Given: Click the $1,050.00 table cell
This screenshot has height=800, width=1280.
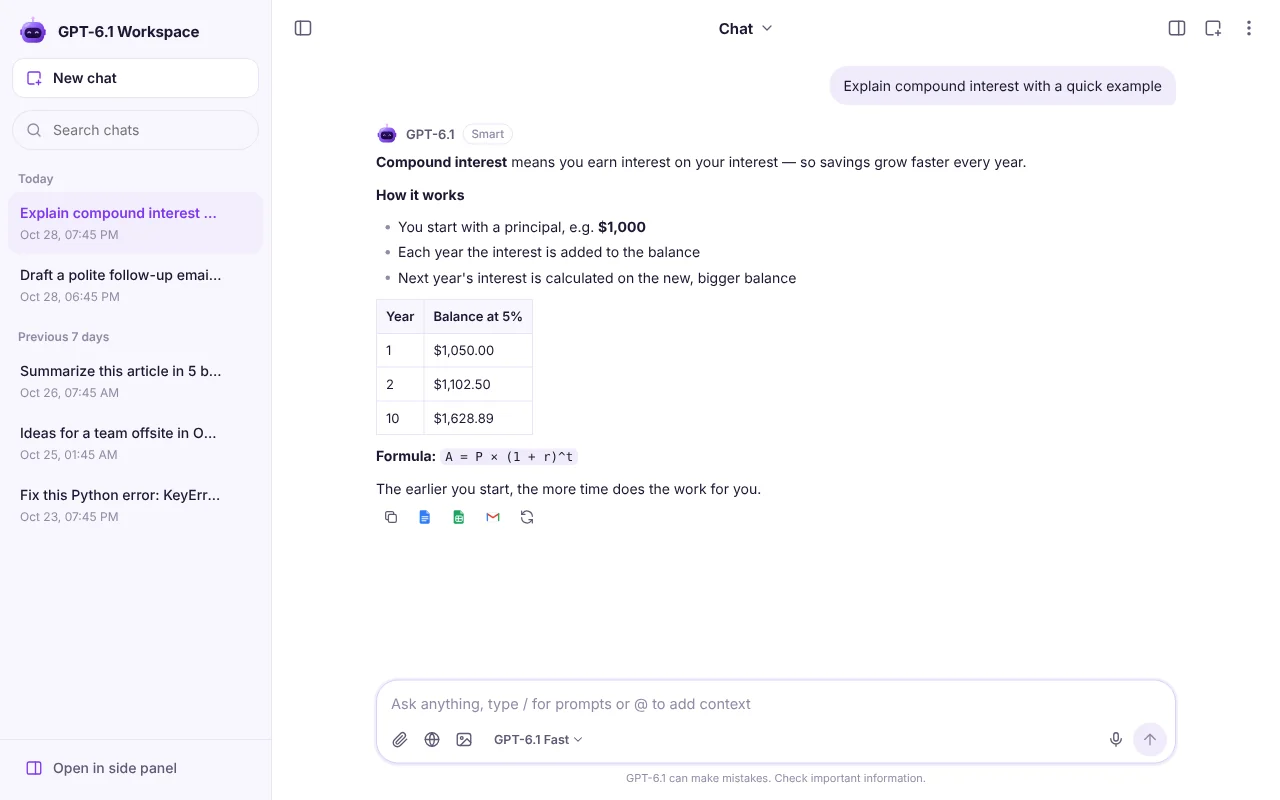Looking at the screenshot, I should click(x=478, y=350).
